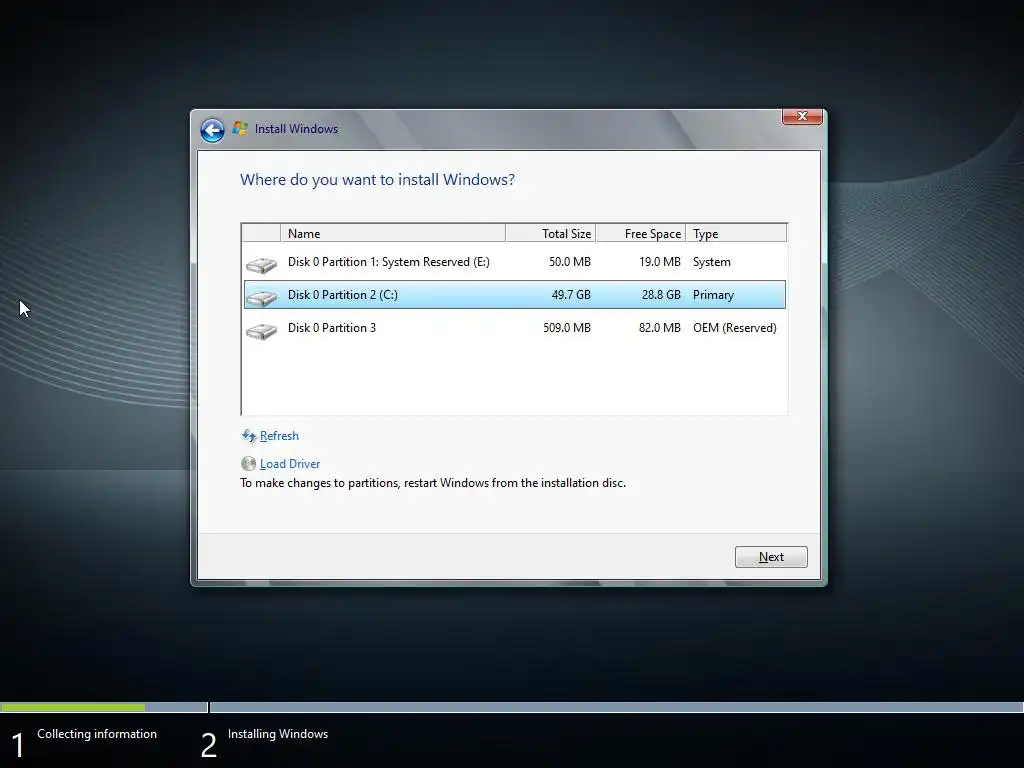1024x768 pixels.
Task: Click the 49.7 GB total size cell
Action: pos(571,295)
